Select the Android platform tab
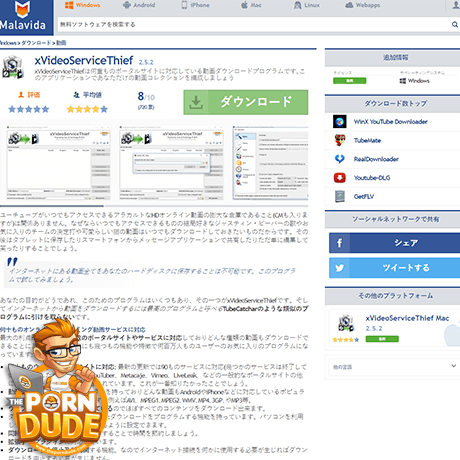Image resolution: width=460 pixels, height=460 pixels. [139, 5]
